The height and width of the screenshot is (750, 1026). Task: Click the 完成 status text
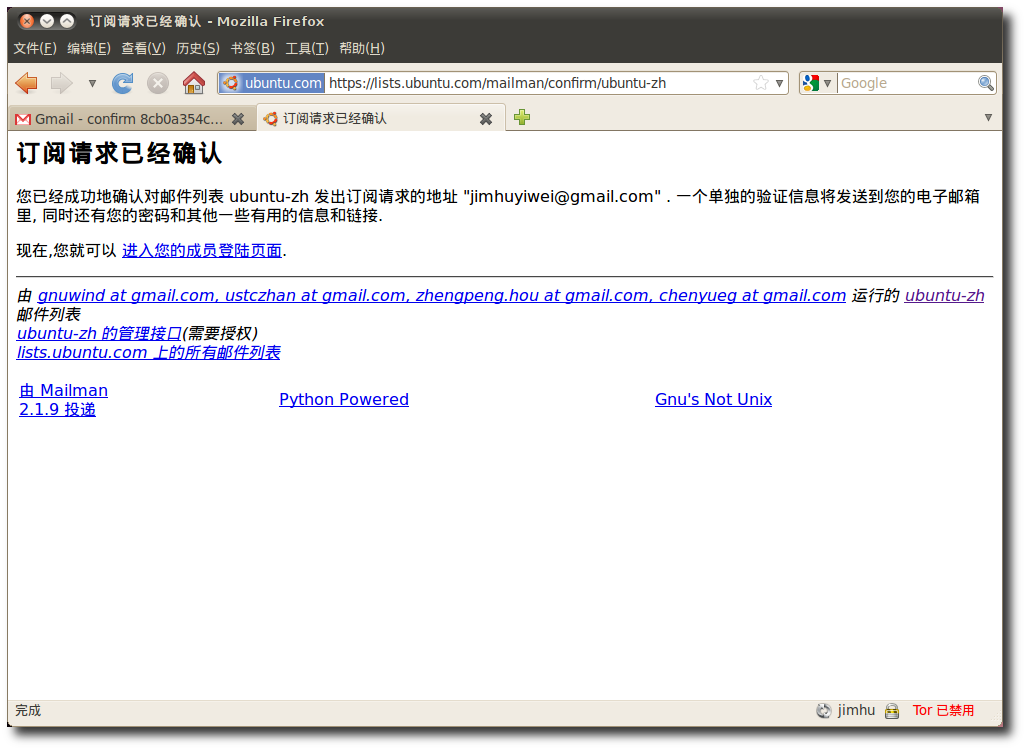pyautogui.click(x=28, y=711)
